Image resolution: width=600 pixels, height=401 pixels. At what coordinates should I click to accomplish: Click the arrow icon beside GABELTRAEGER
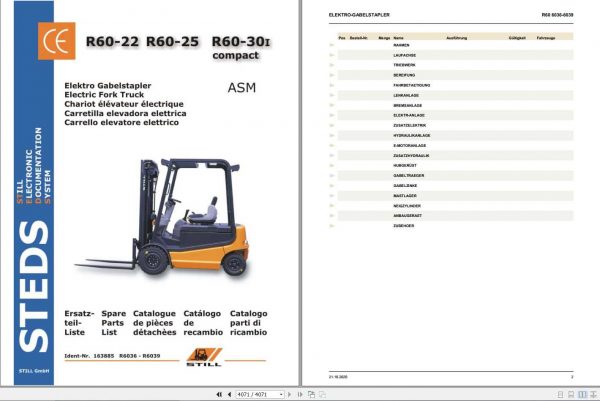coord(332,176)
